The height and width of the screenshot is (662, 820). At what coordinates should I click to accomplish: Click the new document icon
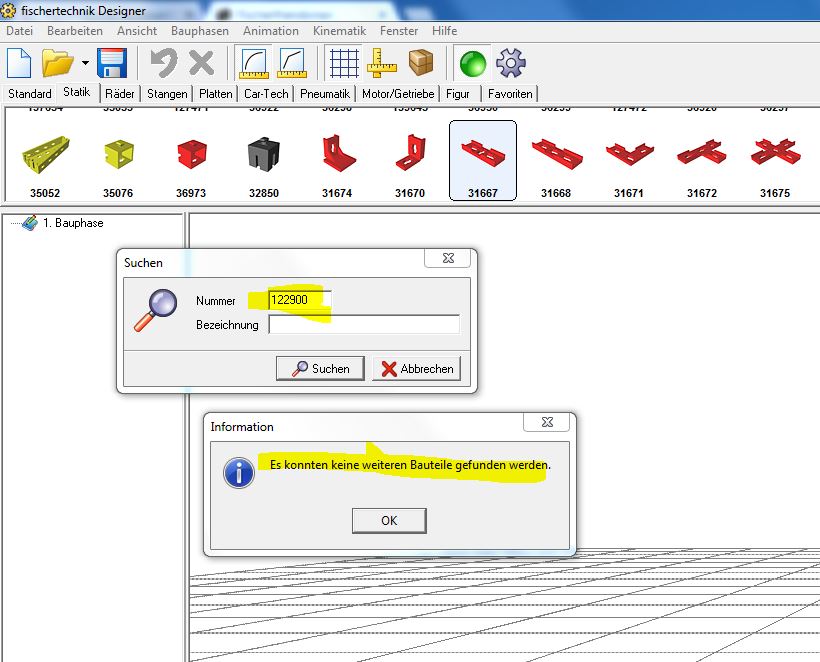(x=19, y=63)
